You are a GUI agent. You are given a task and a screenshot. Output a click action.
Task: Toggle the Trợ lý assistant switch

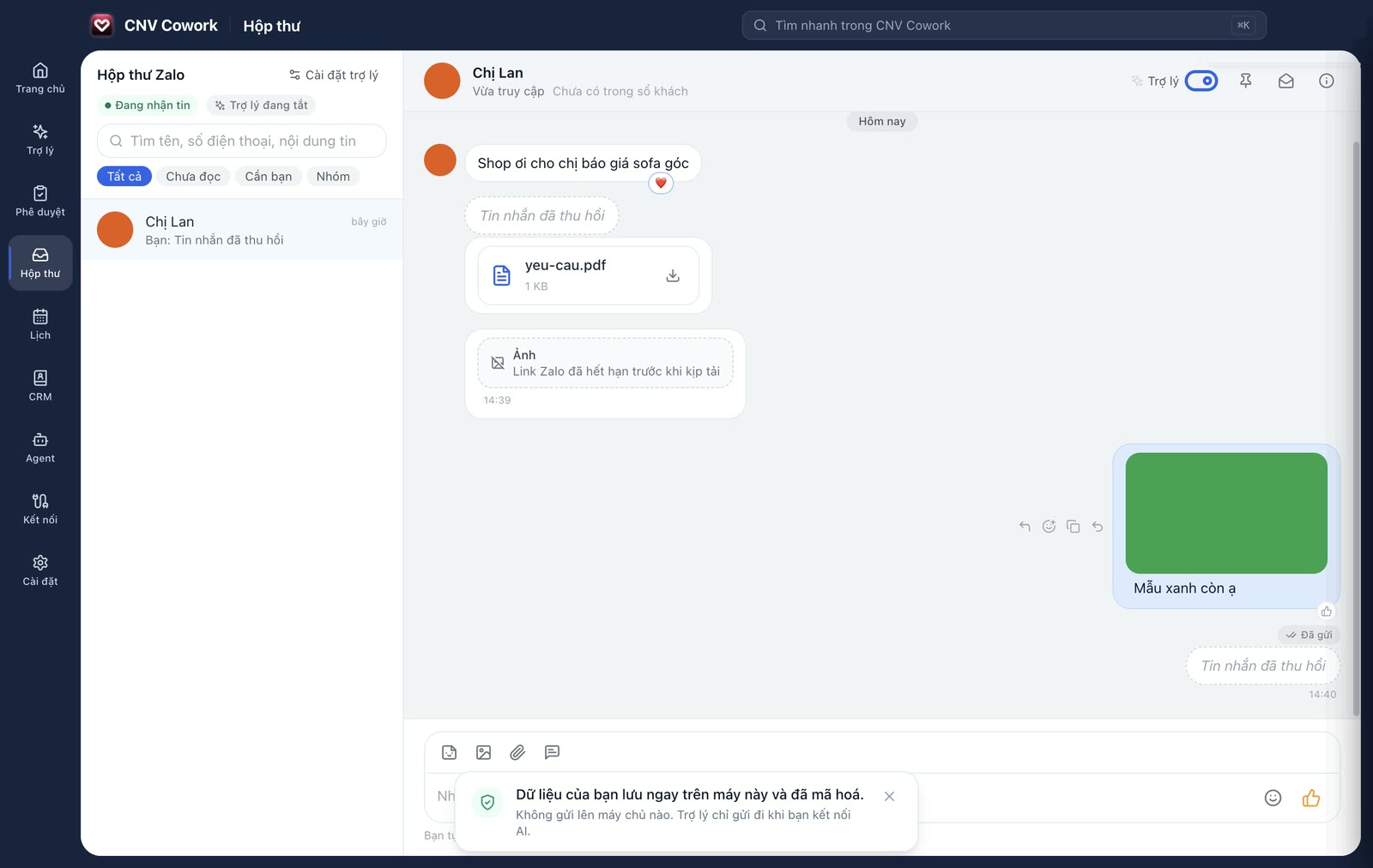tap(1201, 81)
